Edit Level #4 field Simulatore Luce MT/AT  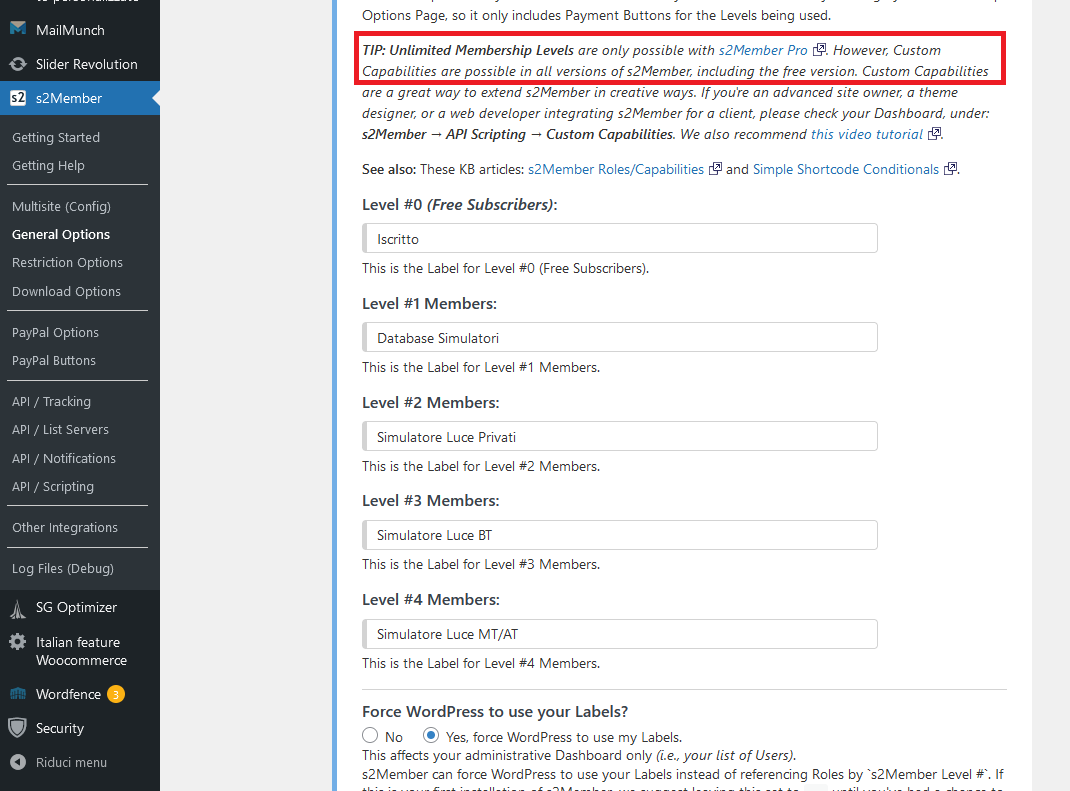pos(620,634)
